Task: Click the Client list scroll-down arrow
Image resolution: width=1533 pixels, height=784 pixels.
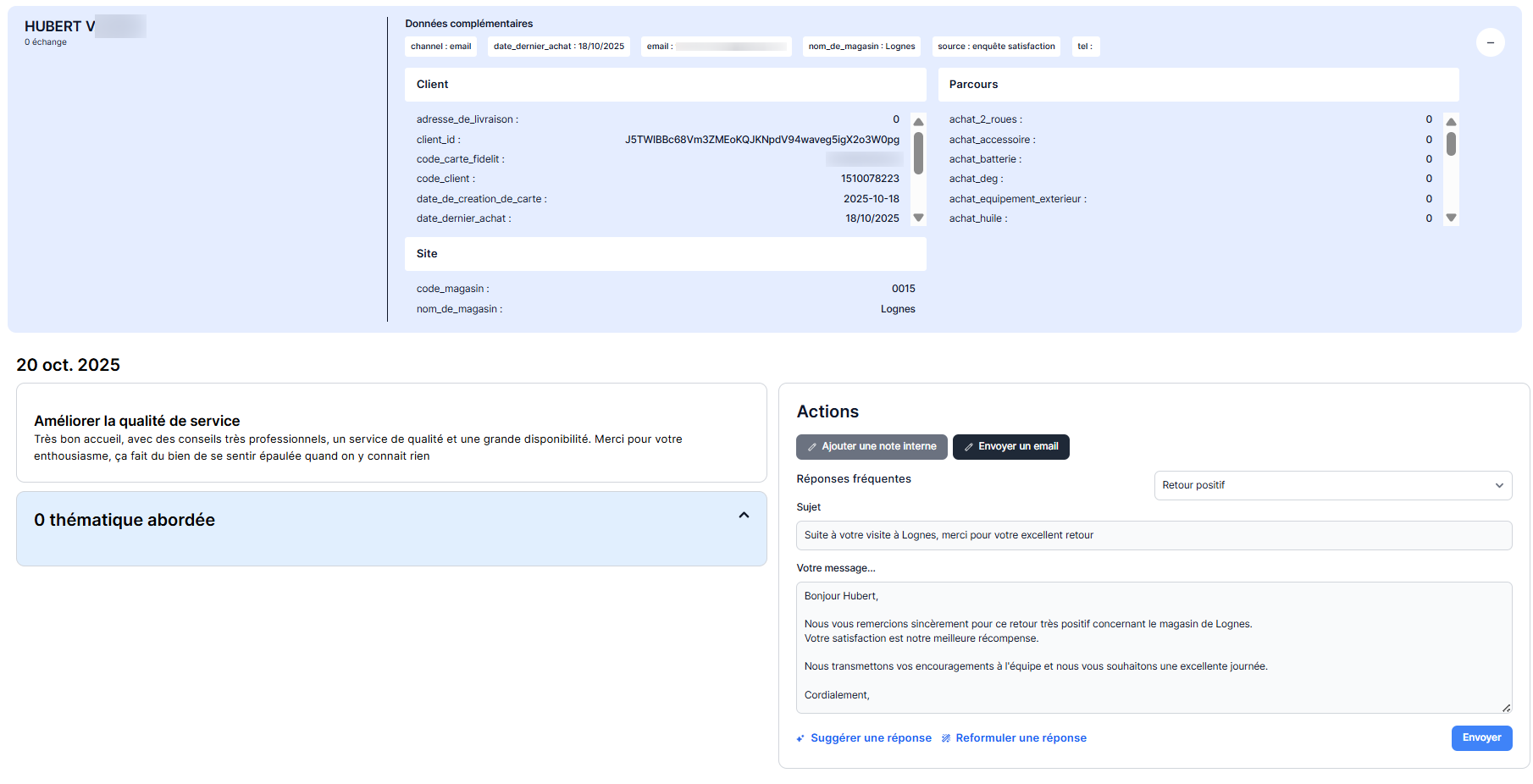Action: [x=918, y=218]
